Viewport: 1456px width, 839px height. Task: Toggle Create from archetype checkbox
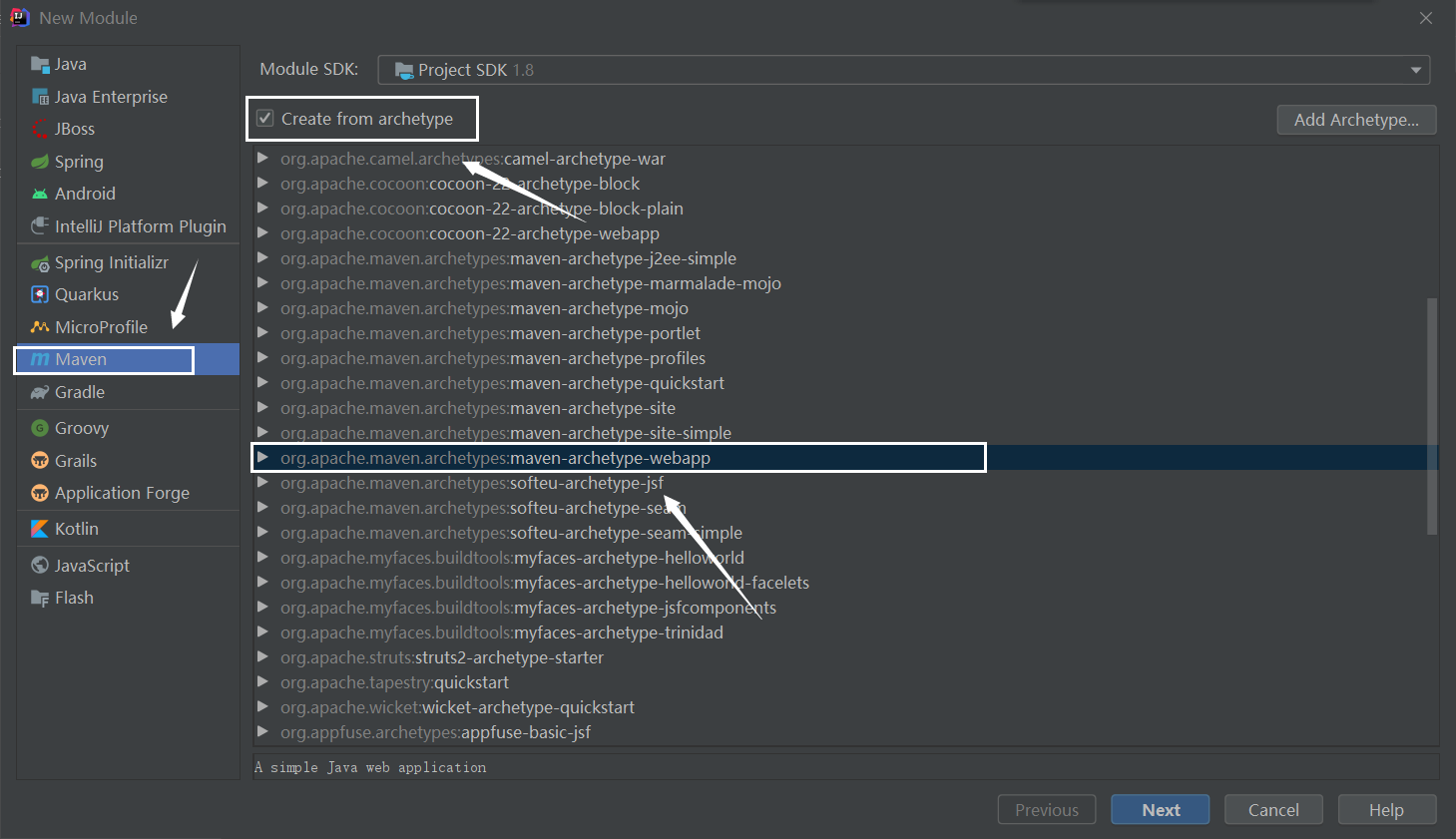coord(265,119)
